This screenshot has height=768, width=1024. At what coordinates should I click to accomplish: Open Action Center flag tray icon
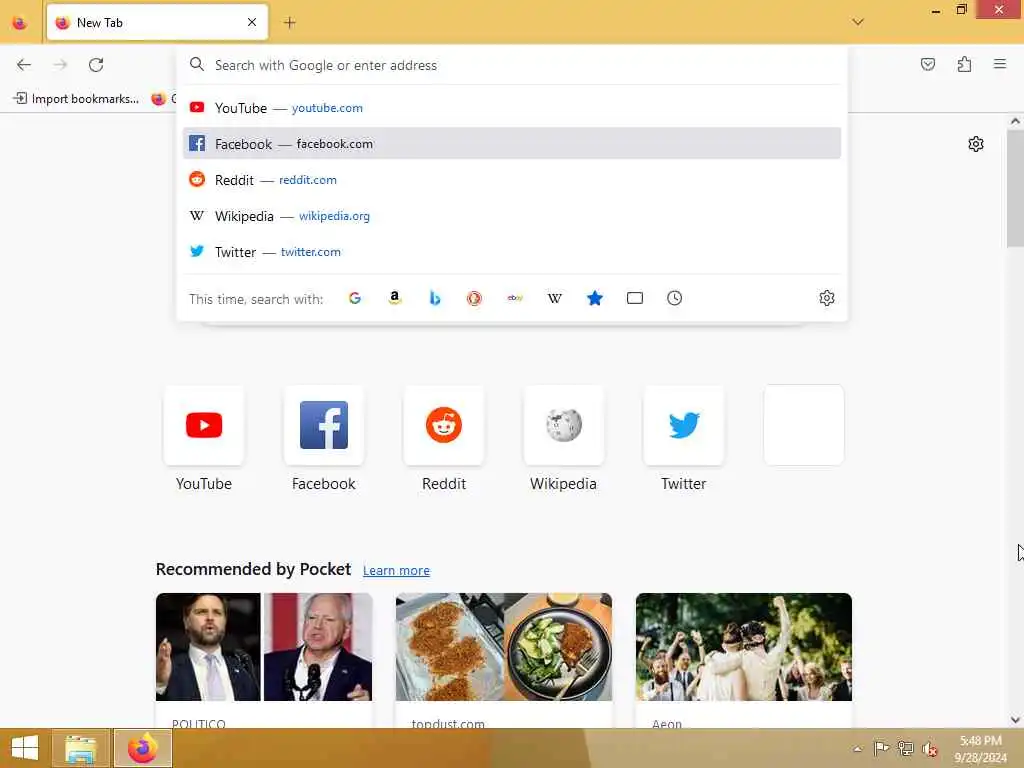click(881, 748)
